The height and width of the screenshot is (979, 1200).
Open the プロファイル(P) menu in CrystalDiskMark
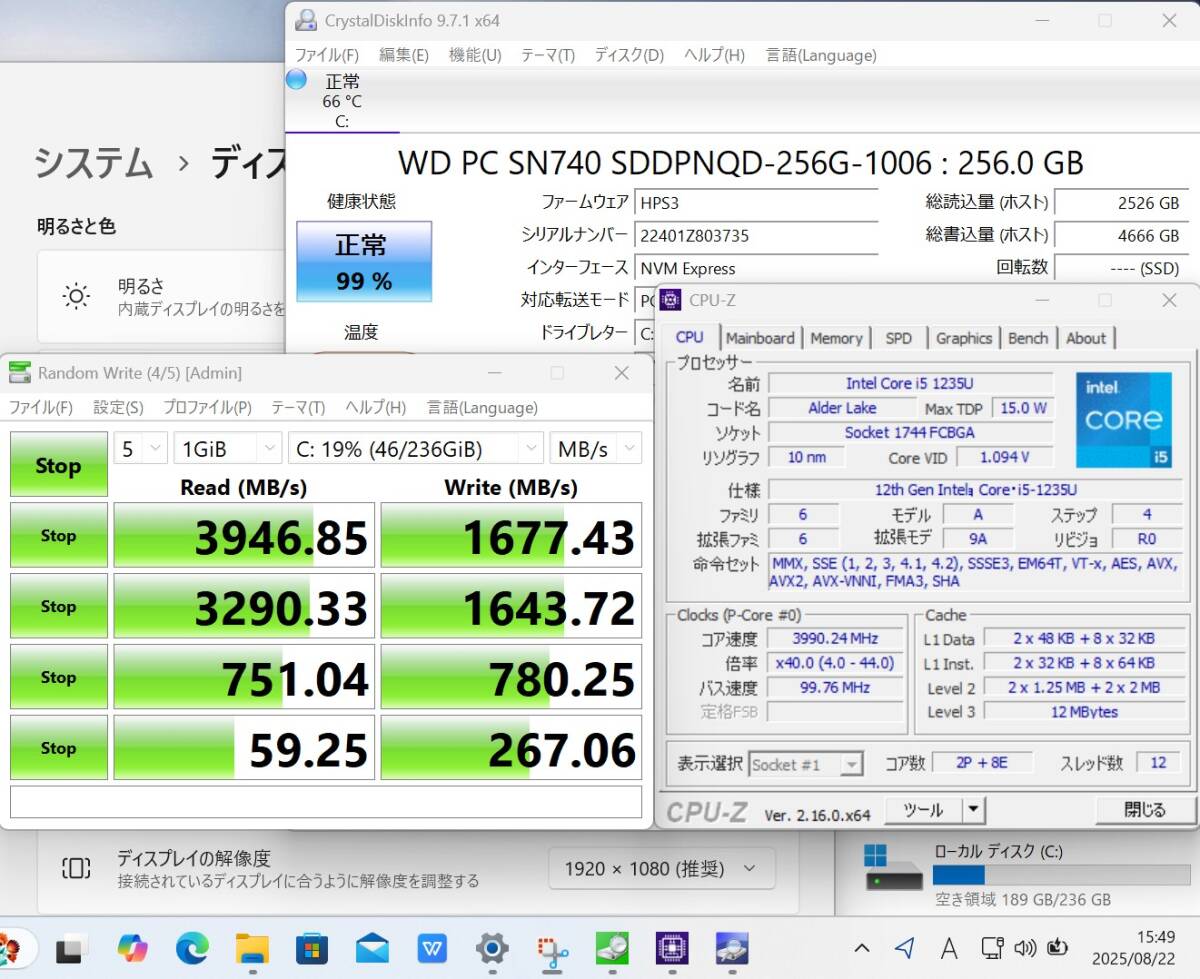(x=207, y=407)
